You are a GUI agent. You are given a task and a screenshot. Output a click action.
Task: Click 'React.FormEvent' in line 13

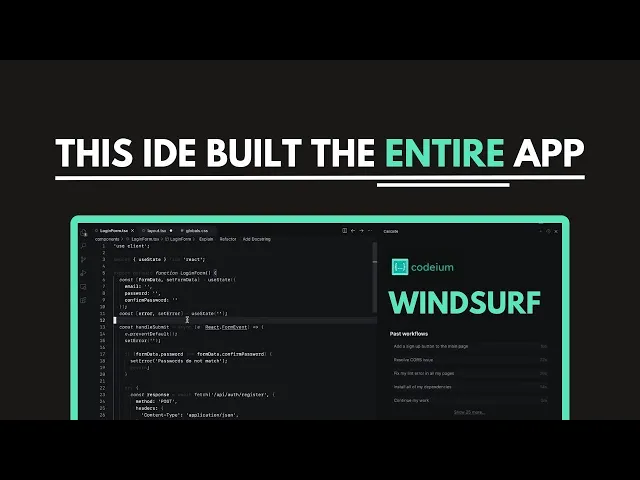click(226, 327)
